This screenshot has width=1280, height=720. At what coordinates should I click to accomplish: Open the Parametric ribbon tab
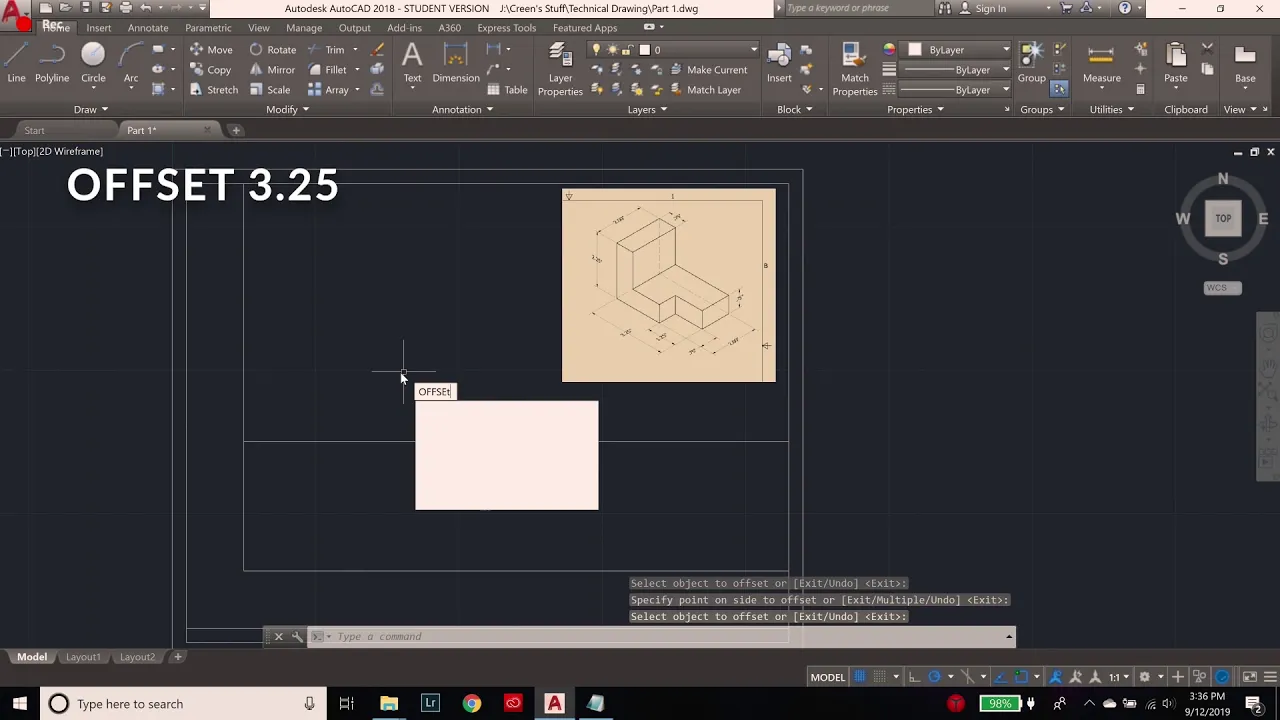[x=208, y=28]
